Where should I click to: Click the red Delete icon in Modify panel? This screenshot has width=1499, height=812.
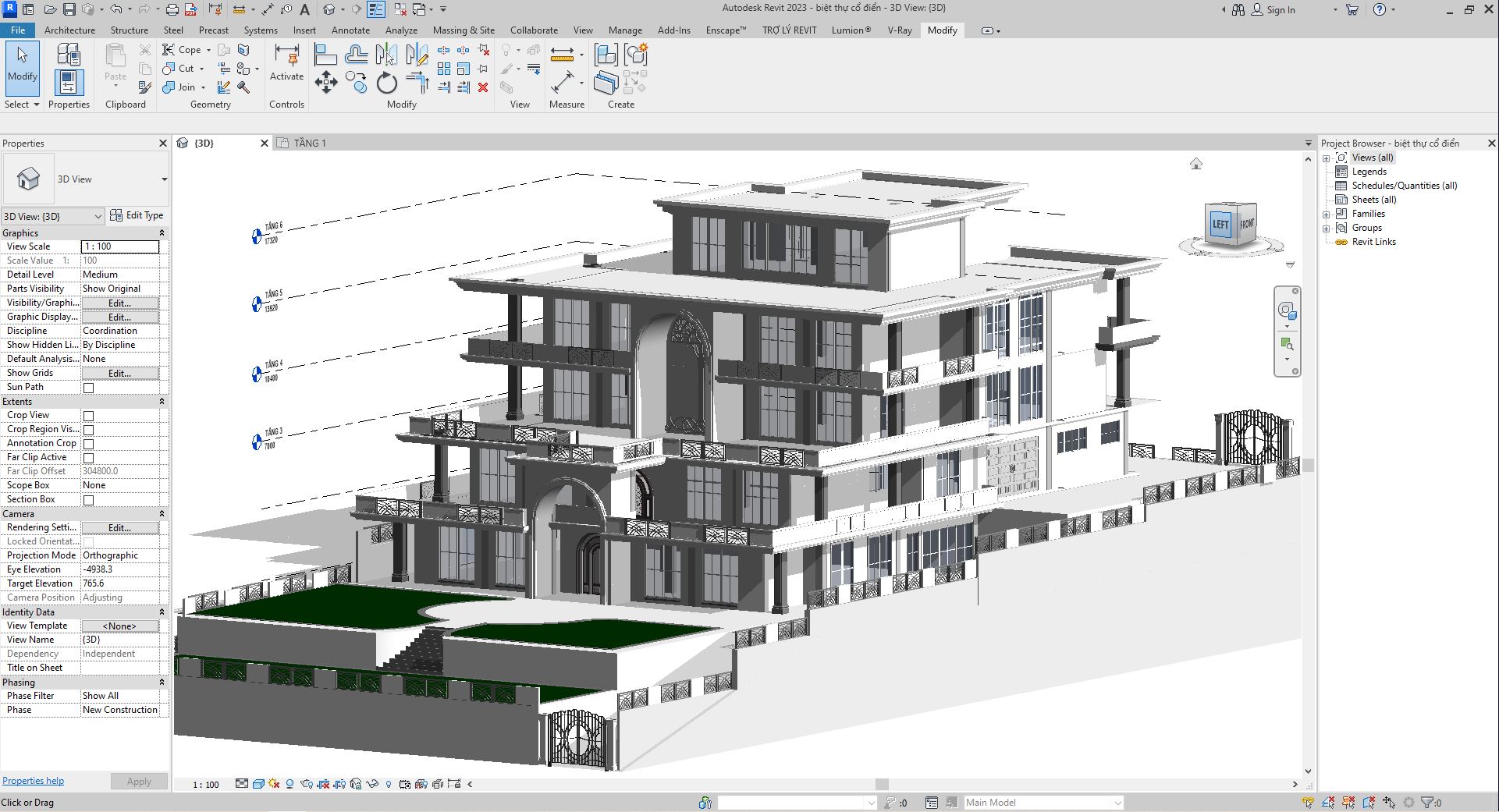pyautogui.click(x=483, y=87)
